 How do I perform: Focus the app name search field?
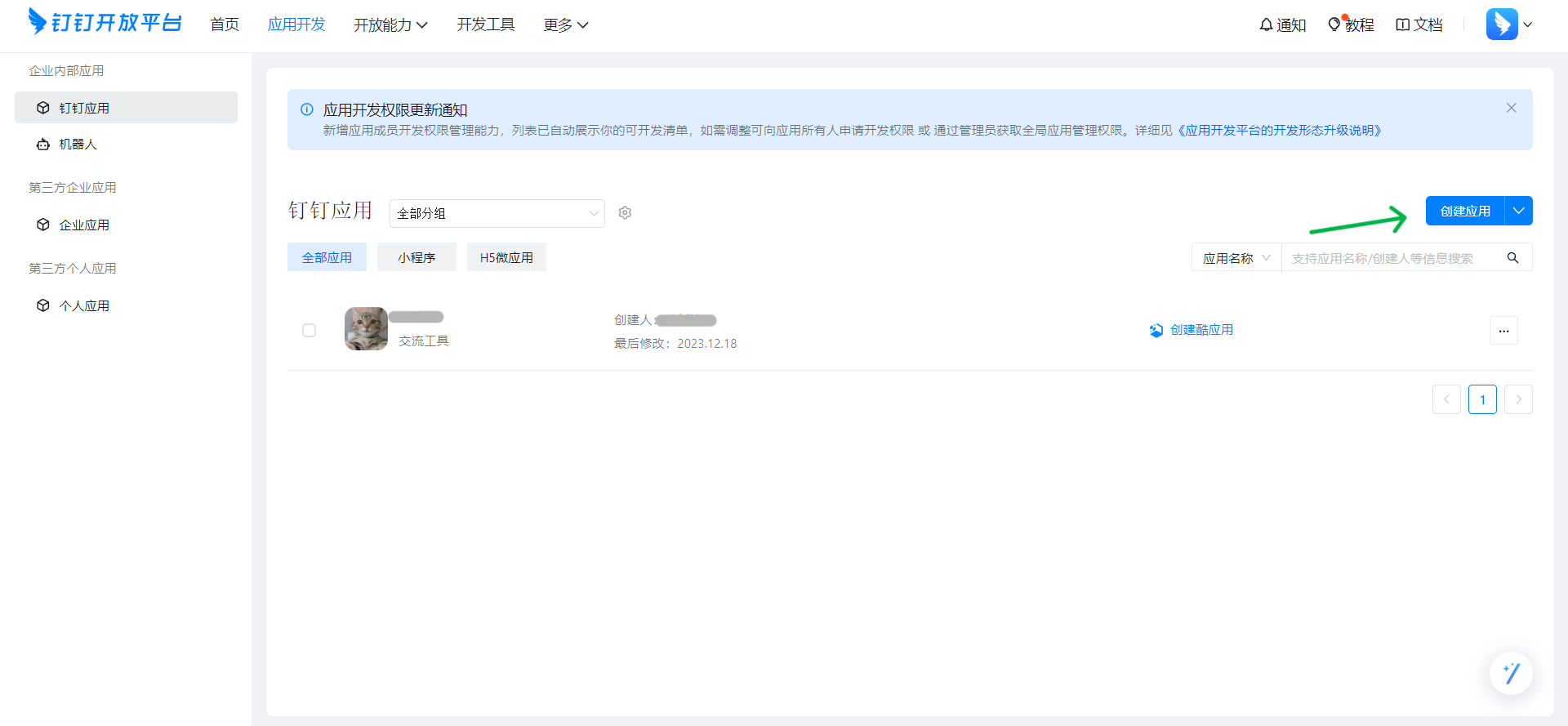[x=1392, y=258]
